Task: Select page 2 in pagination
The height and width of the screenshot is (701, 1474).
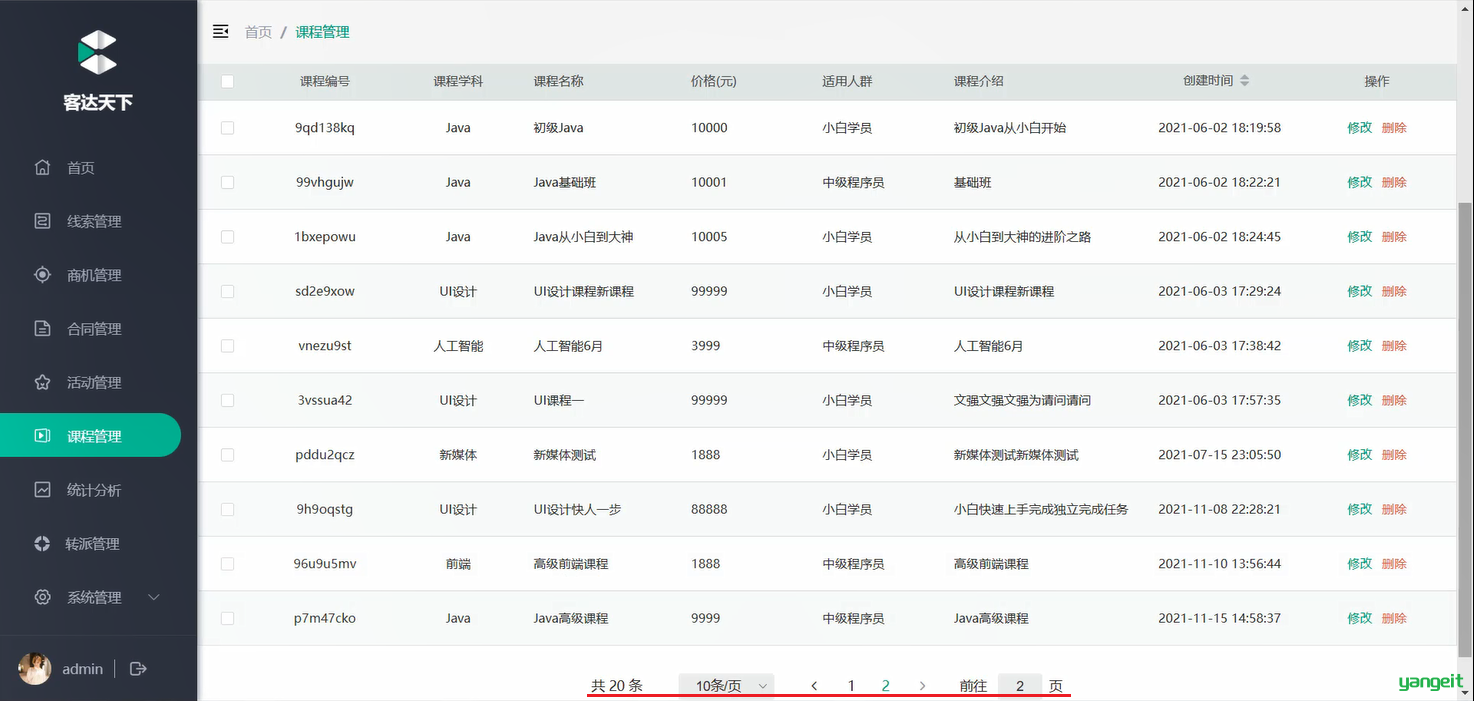Action: click(x=886, y=686)
